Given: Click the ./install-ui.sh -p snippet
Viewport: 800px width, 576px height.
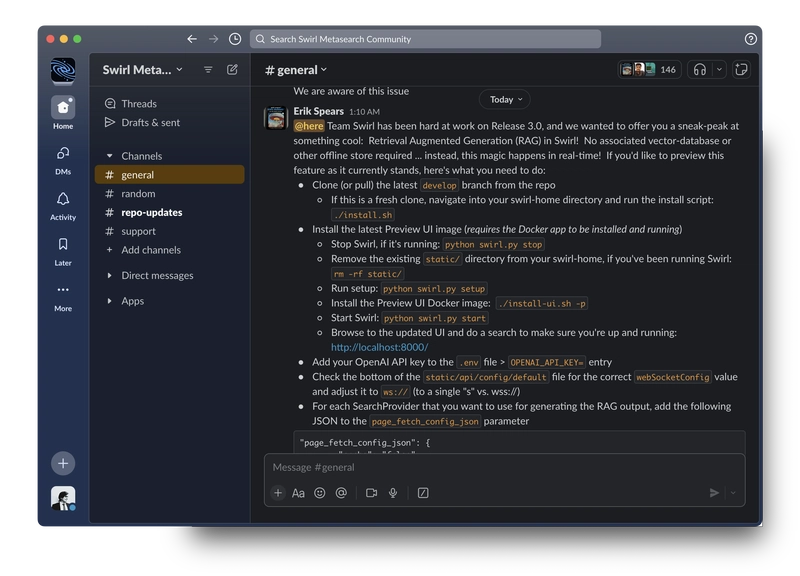Looking at the screenshot, I should 542,304.
